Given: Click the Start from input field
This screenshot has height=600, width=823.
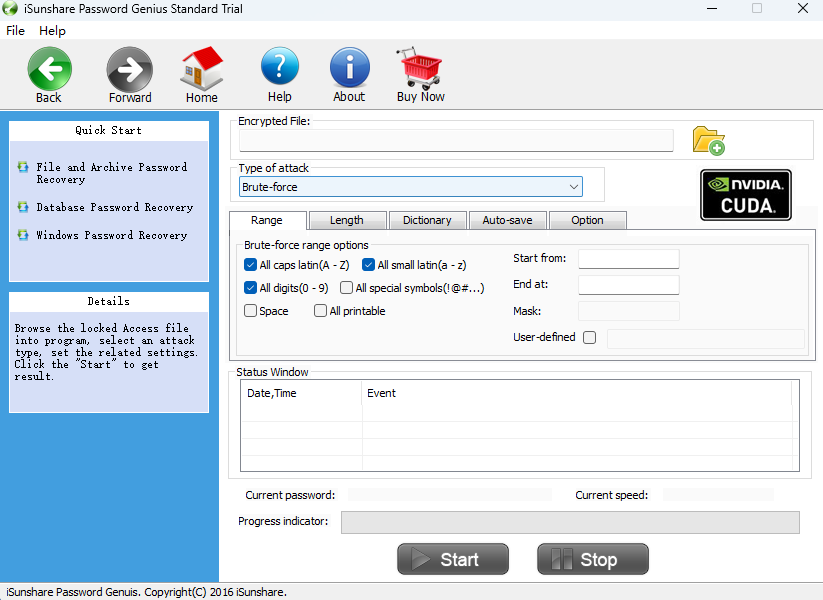Looking at the screenshot, I should coord(629,258).
